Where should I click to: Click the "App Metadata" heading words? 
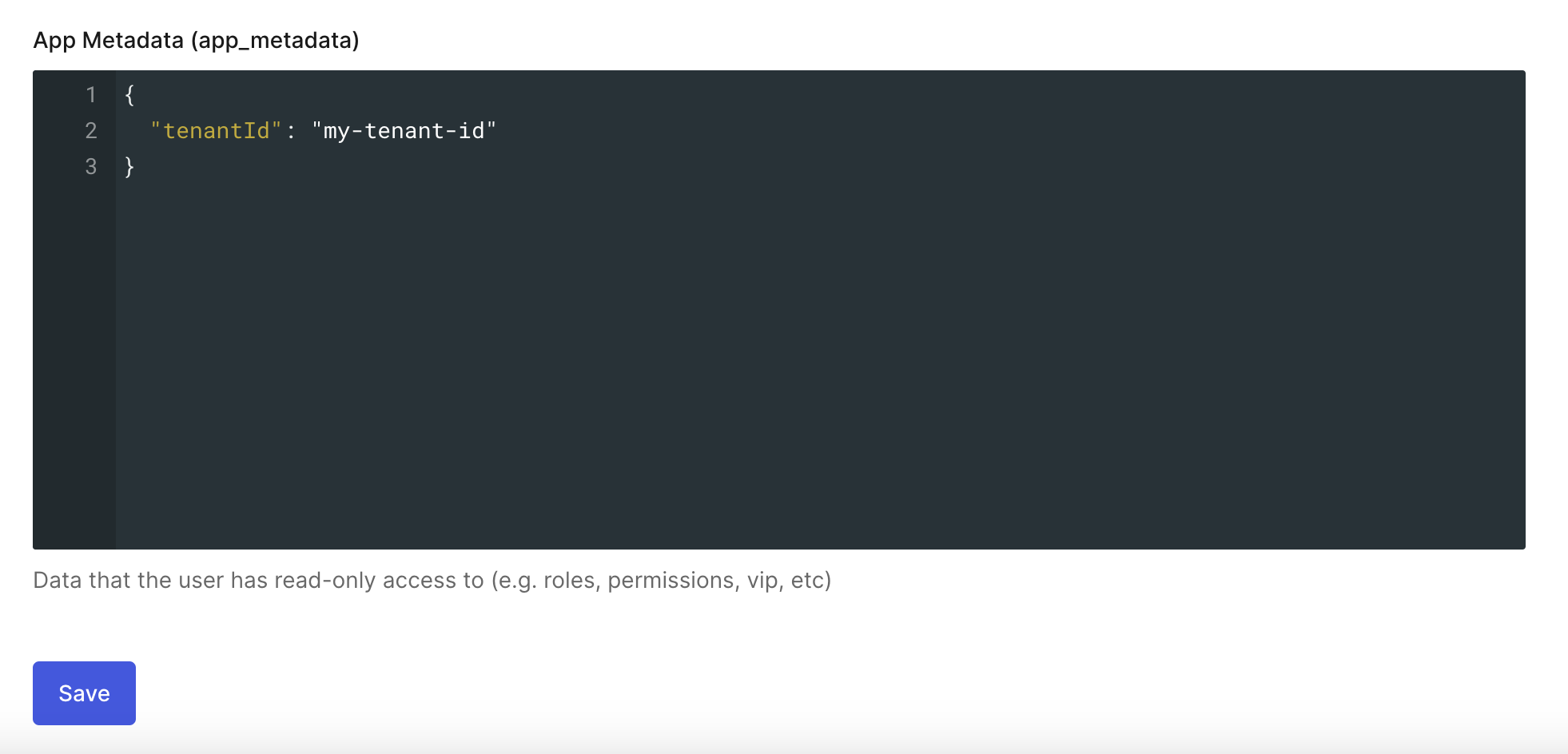pos(109,40)
